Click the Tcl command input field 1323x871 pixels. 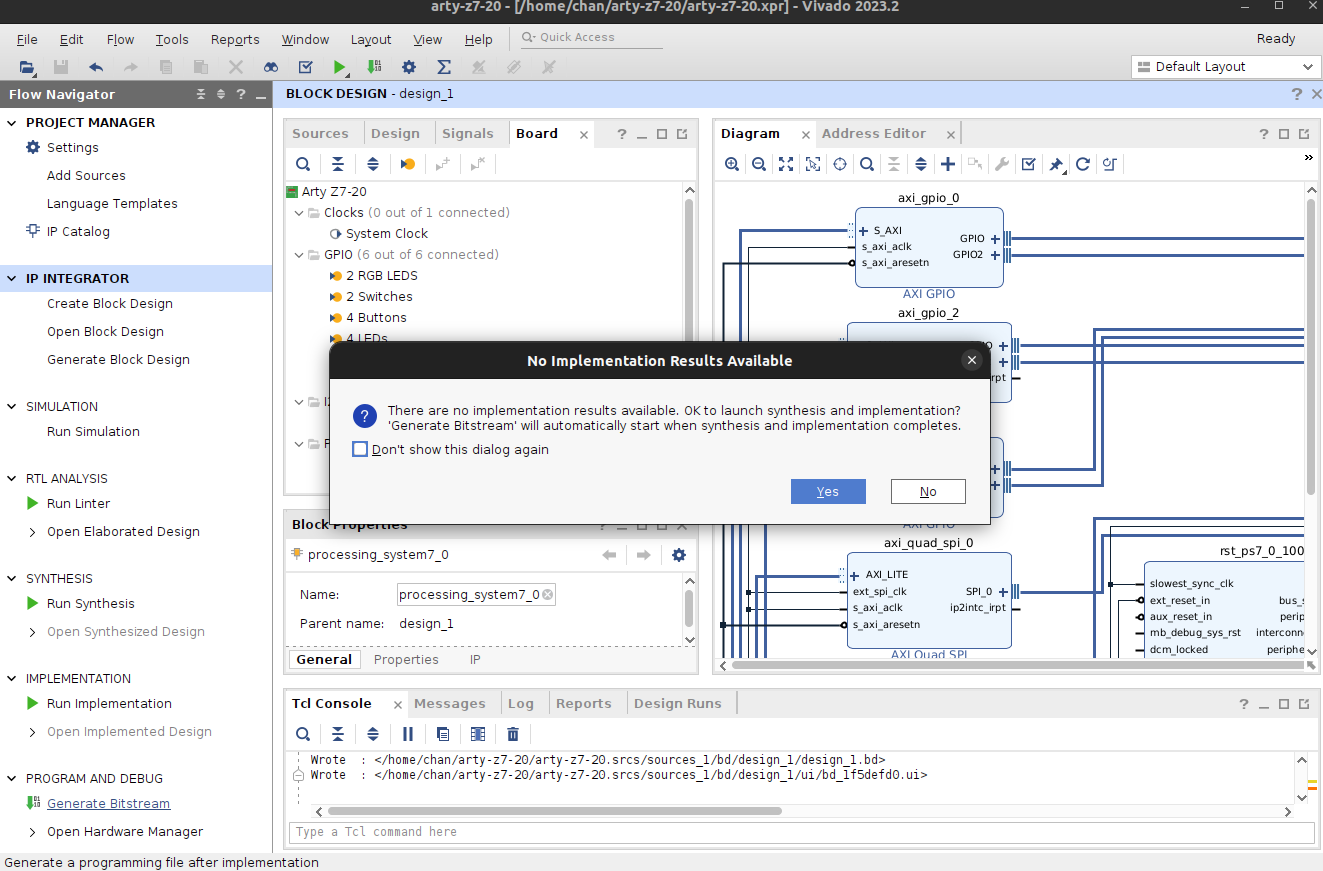(802, 832)
